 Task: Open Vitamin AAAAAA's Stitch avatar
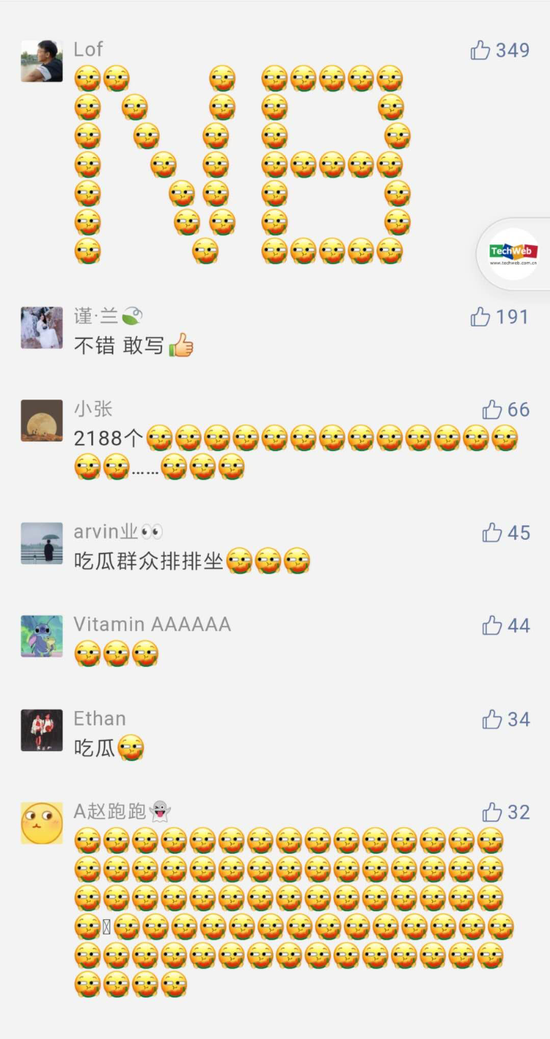42,636
